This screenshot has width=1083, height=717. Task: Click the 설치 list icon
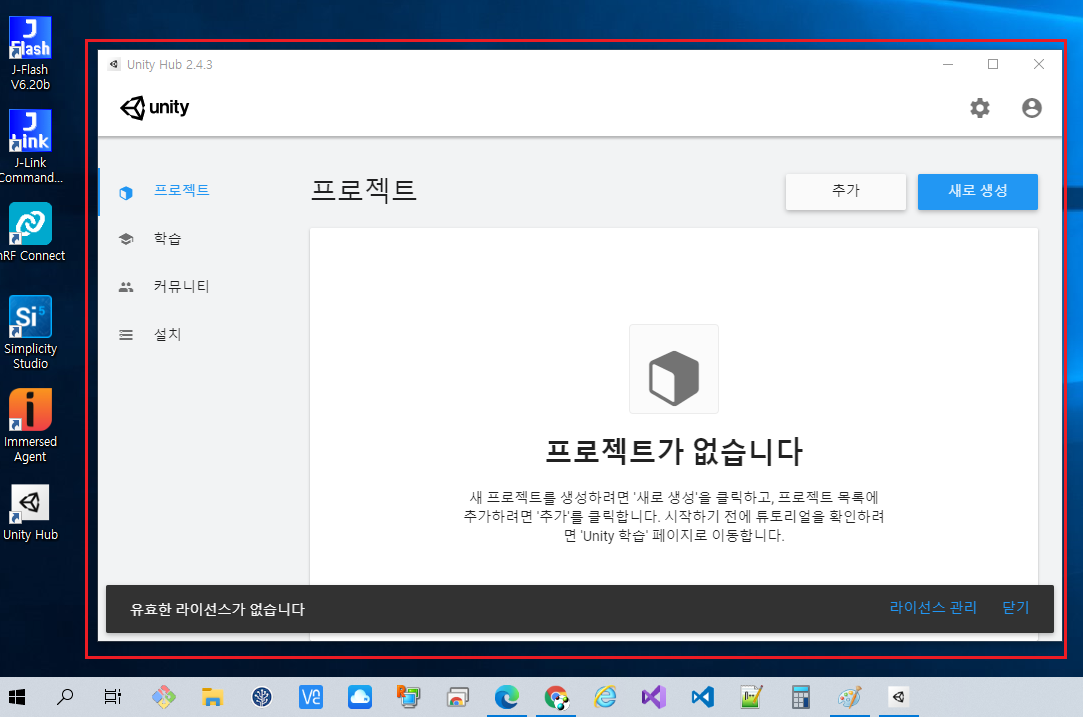(126, 335)
